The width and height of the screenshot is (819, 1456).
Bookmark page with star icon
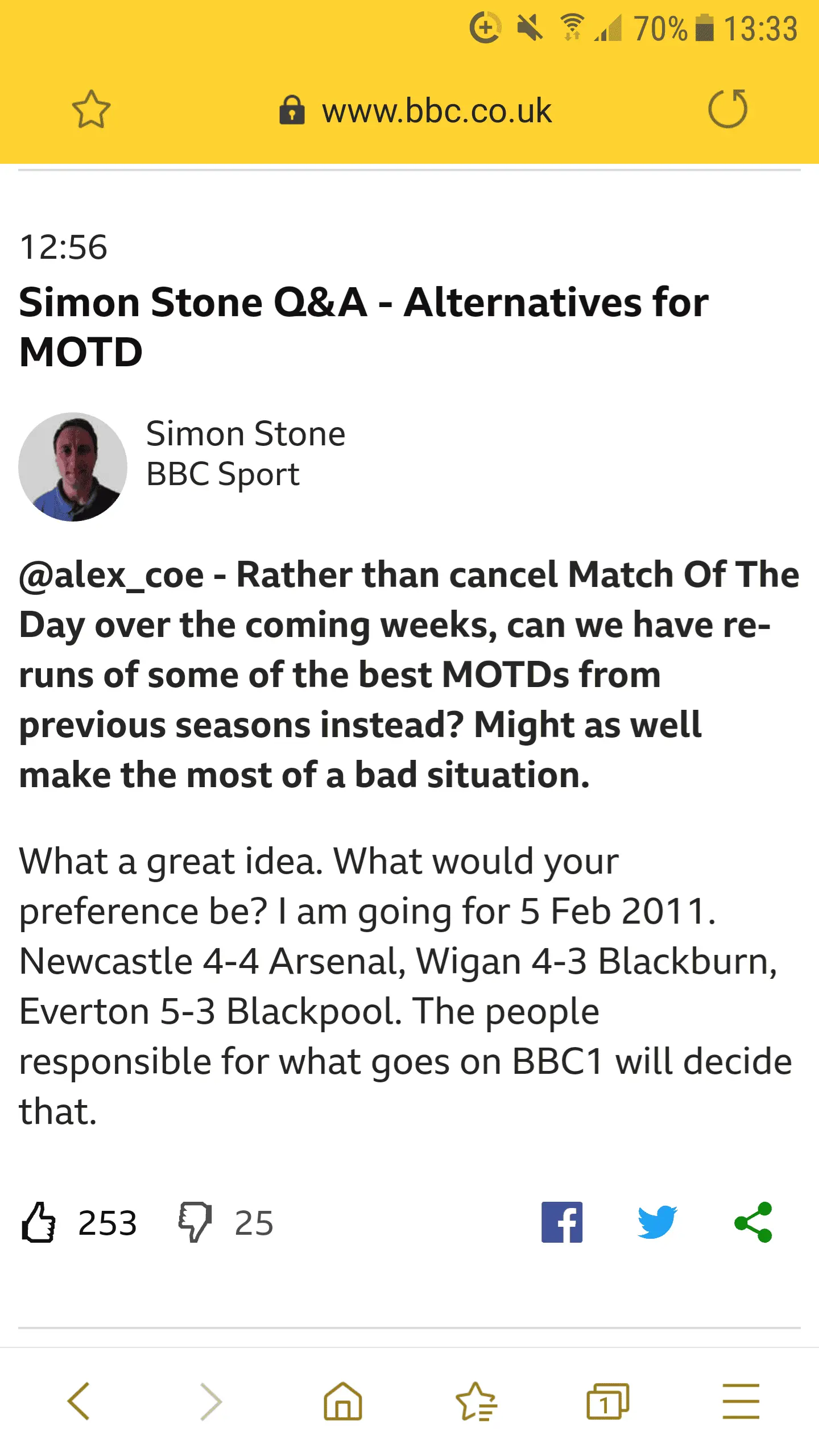(91, 109)
